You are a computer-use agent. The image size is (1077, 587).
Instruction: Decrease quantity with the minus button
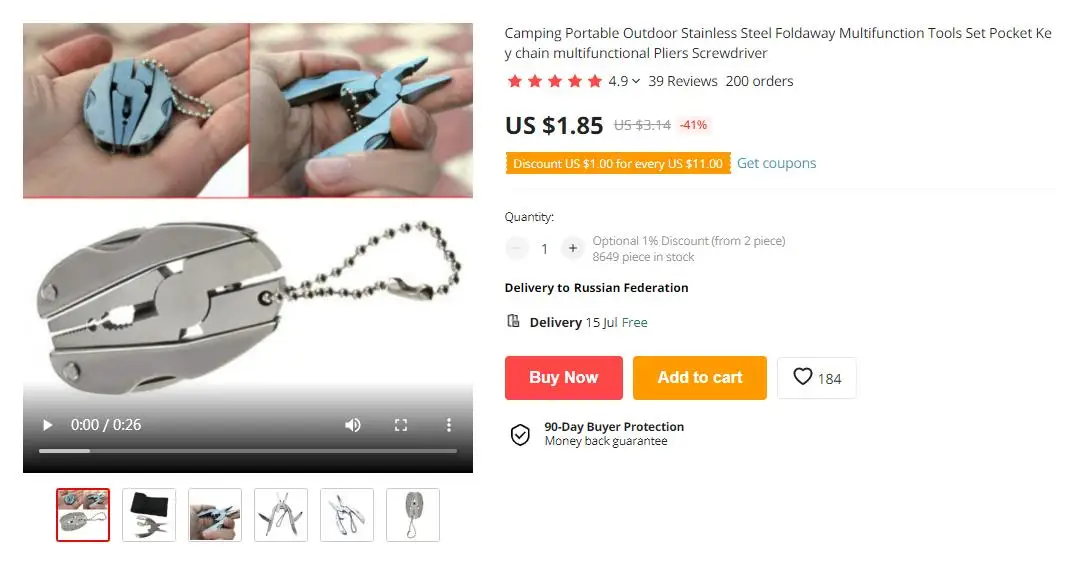(517, 249)
